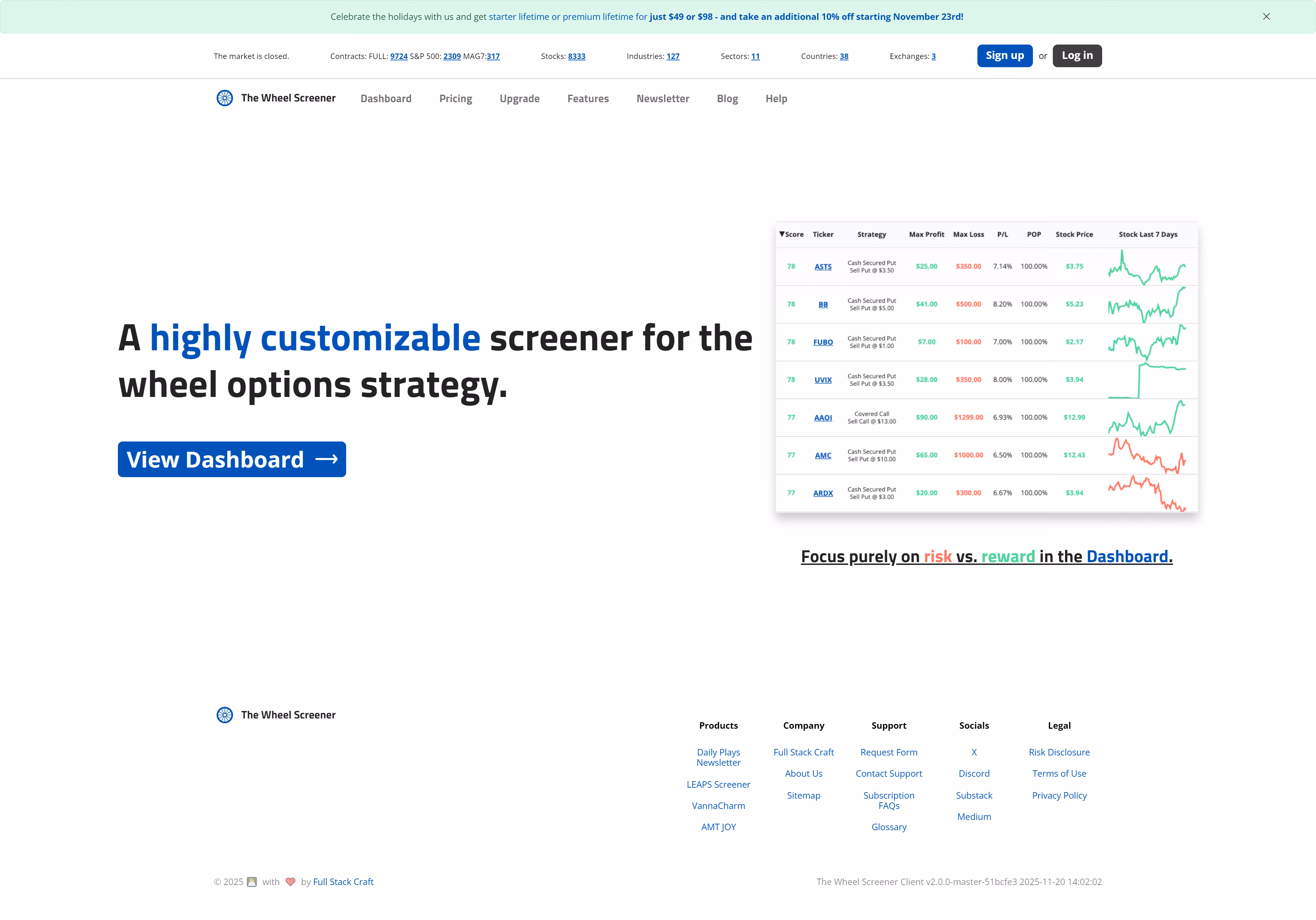The width and height of the screenshot is (1316, 920).
Task: Select the UVIX ticker in the screener table
Action: point(822,379)
